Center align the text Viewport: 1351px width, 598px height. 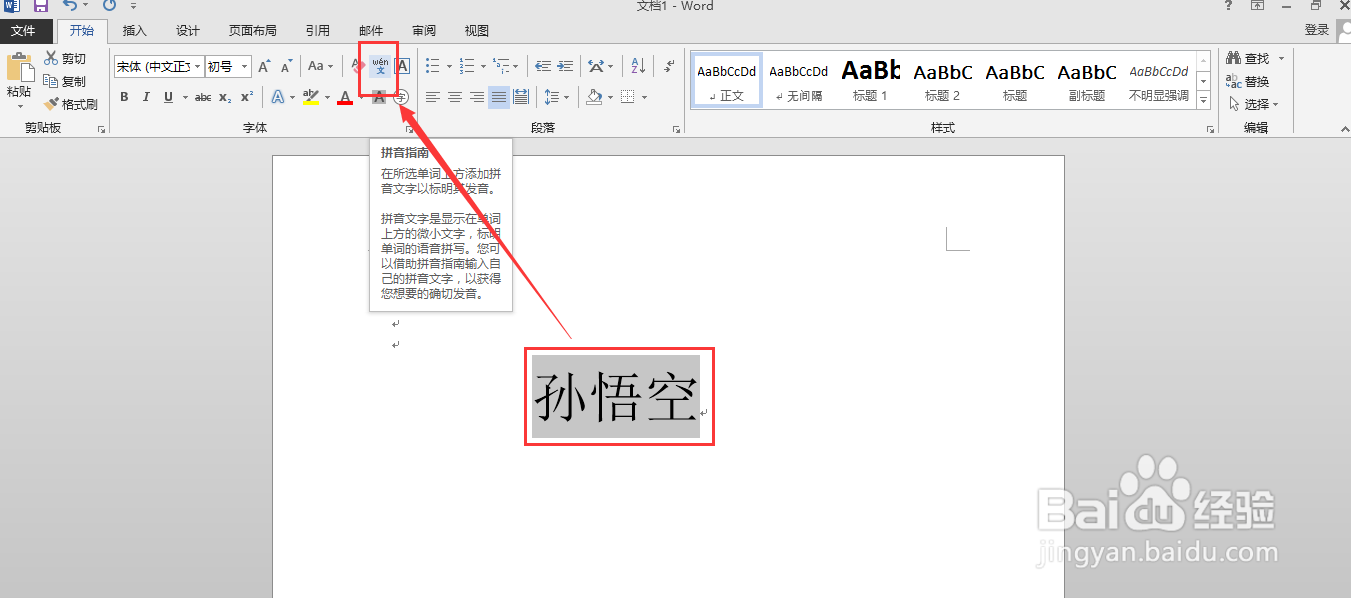455,97
